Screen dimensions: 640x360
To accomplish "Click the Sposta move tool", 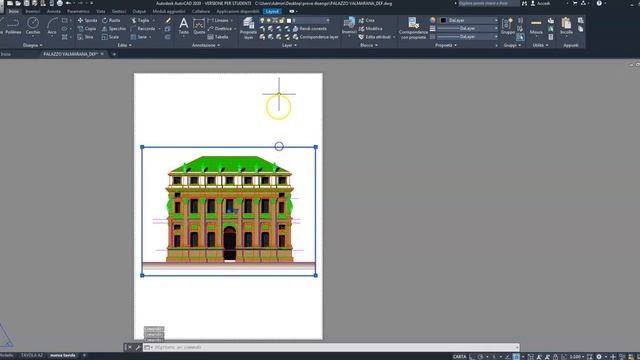I will pos(87,20).
